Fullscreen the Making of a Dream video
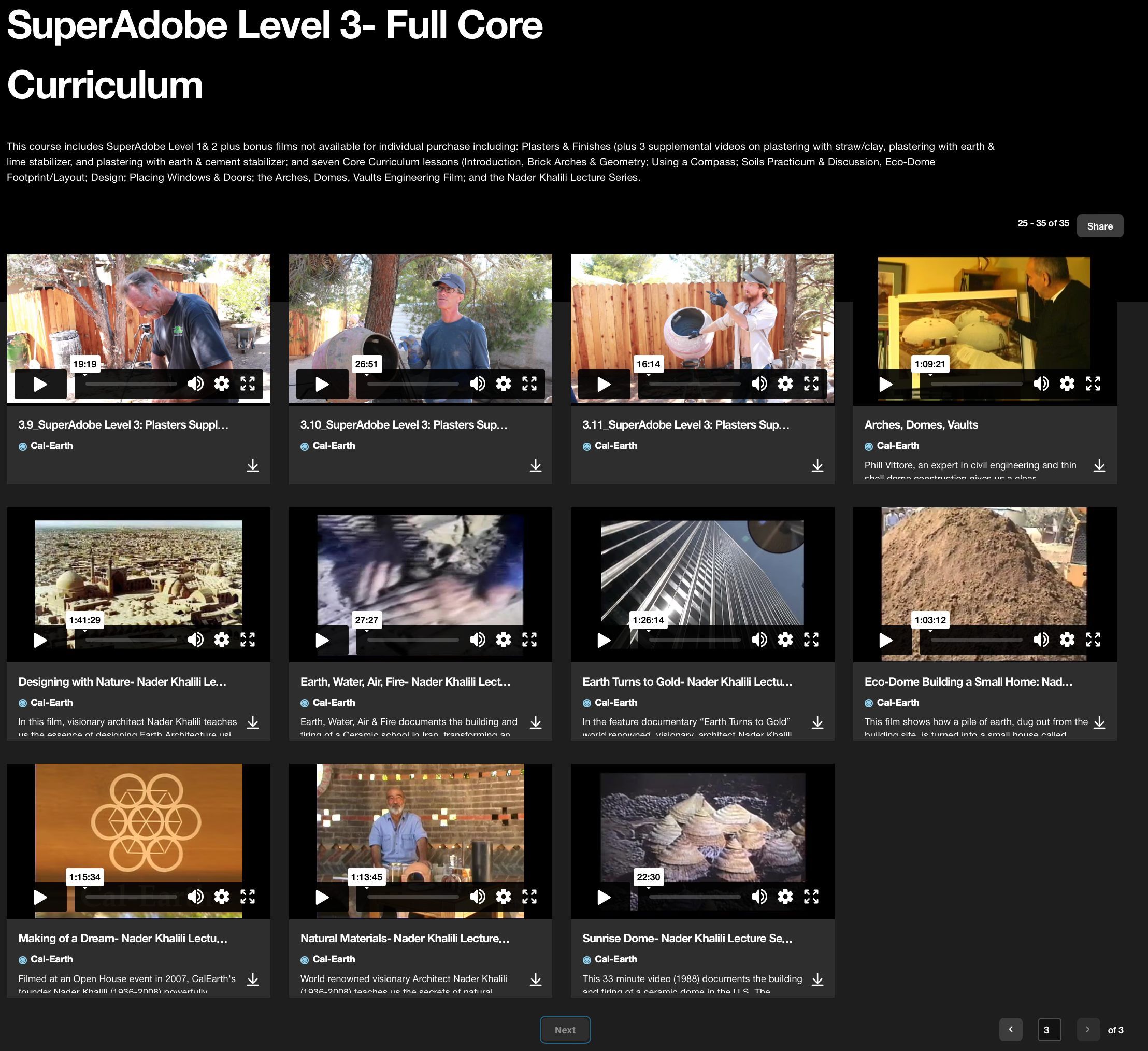1148x1051 pixels. [247, 897]
